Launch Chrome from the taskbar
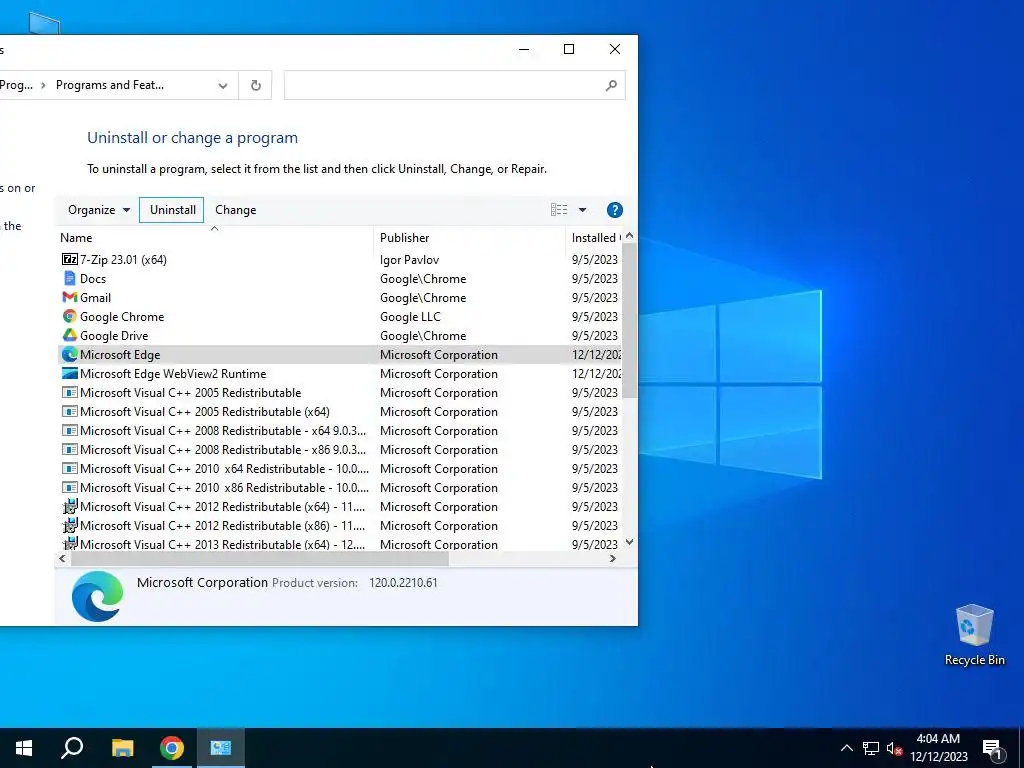 tap(172, 748)
